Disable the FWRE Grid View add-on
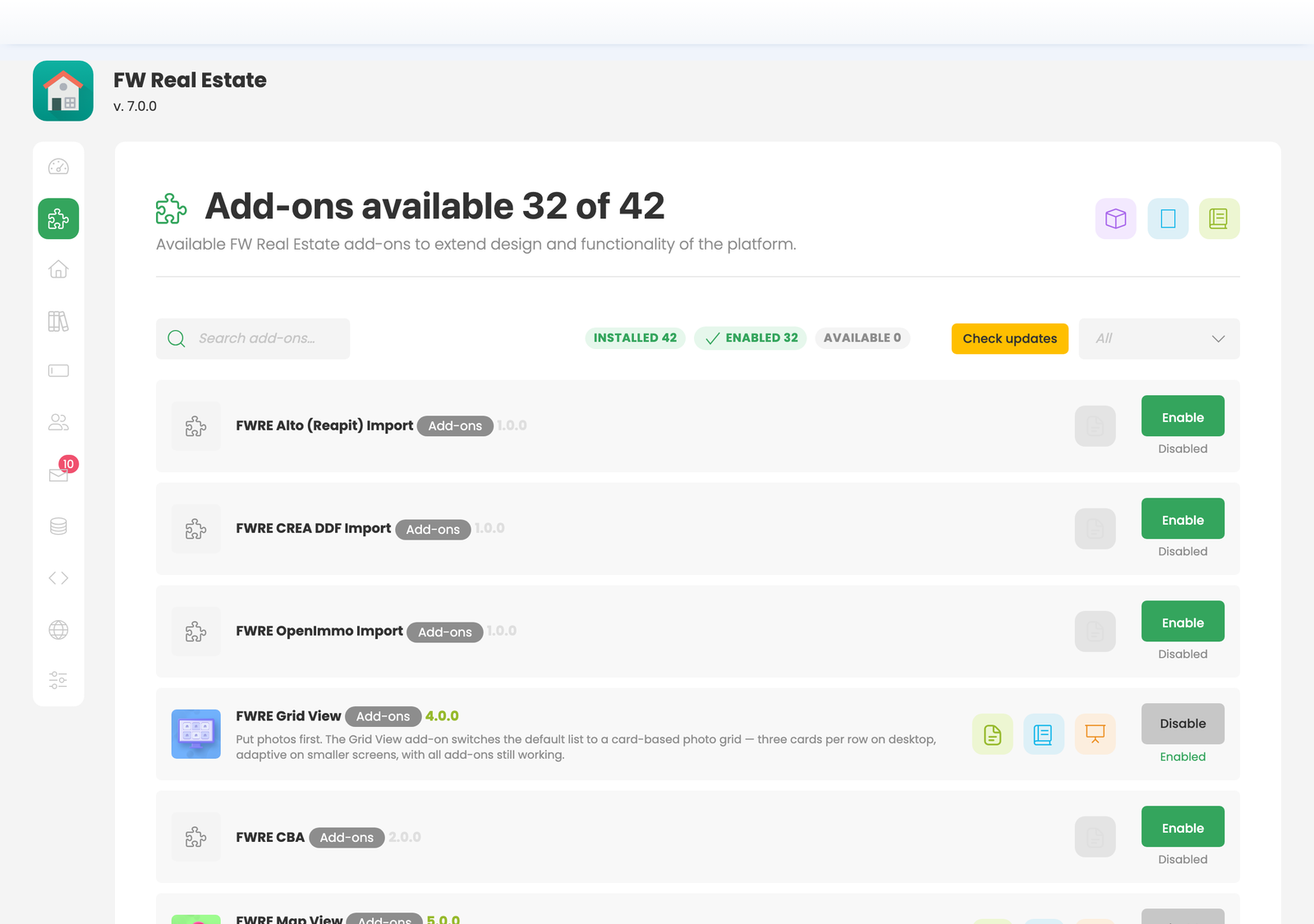Screen dimensions: 1314x924 (x=1183, y=724)
